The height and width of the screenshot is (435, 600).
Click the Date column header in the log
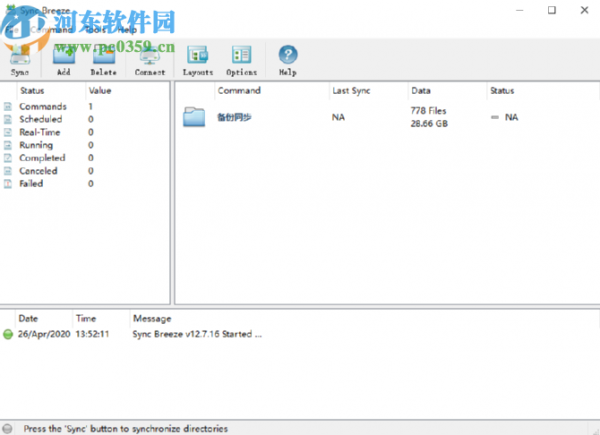pyautogui.click(x=28, y=318)
